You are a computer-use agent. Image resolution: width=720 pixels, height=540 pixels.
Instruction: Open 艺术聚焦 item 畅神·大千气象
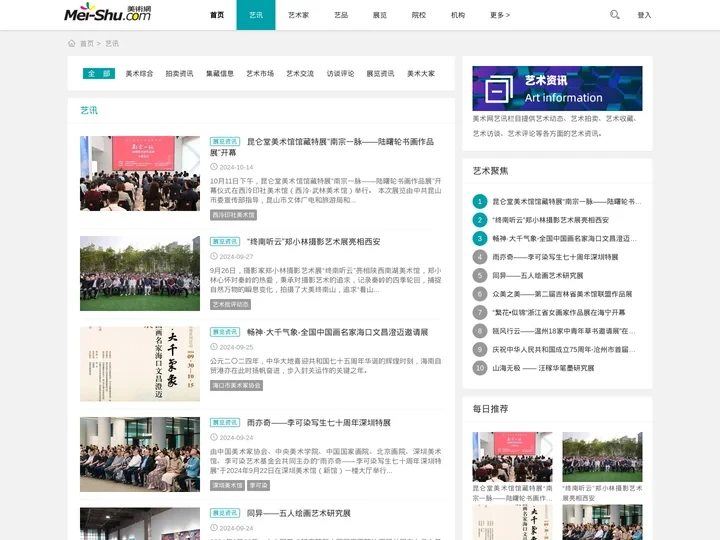[x=564, y=239]
